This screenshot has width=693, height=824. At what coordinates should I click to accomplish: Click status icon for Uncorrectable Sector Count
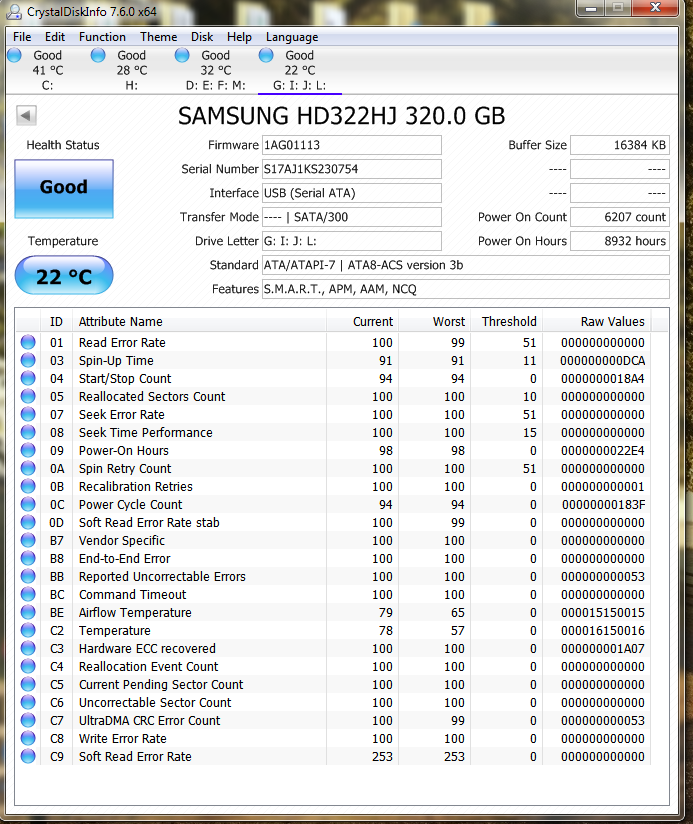tap(28, 703)
